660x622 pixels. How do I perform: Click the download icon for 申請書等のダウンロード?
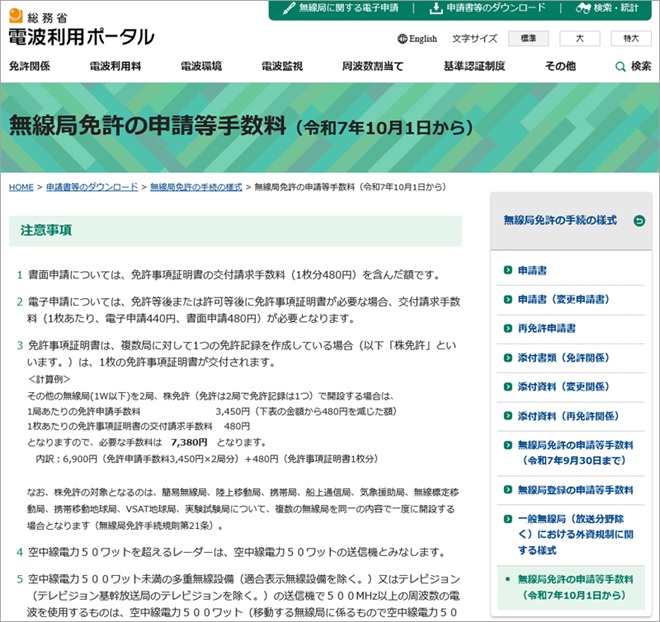coord(436,8)
